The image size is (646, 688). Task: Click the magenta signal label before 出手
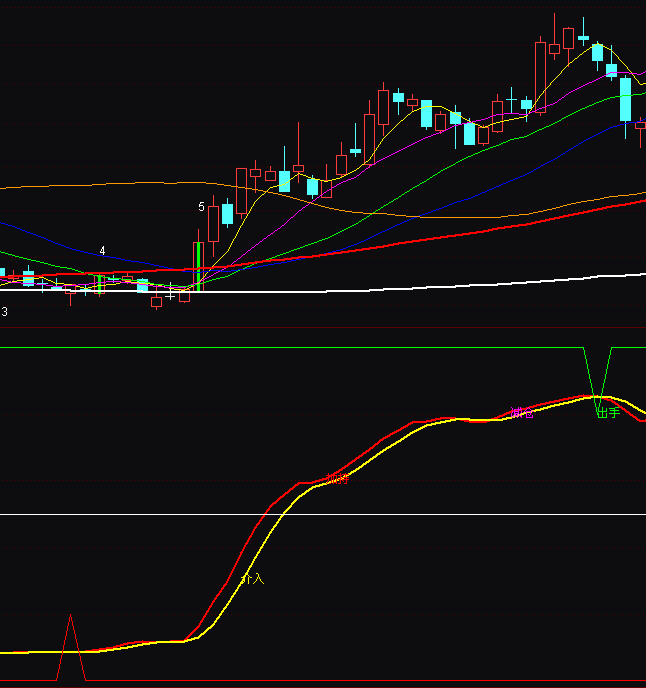521,412
